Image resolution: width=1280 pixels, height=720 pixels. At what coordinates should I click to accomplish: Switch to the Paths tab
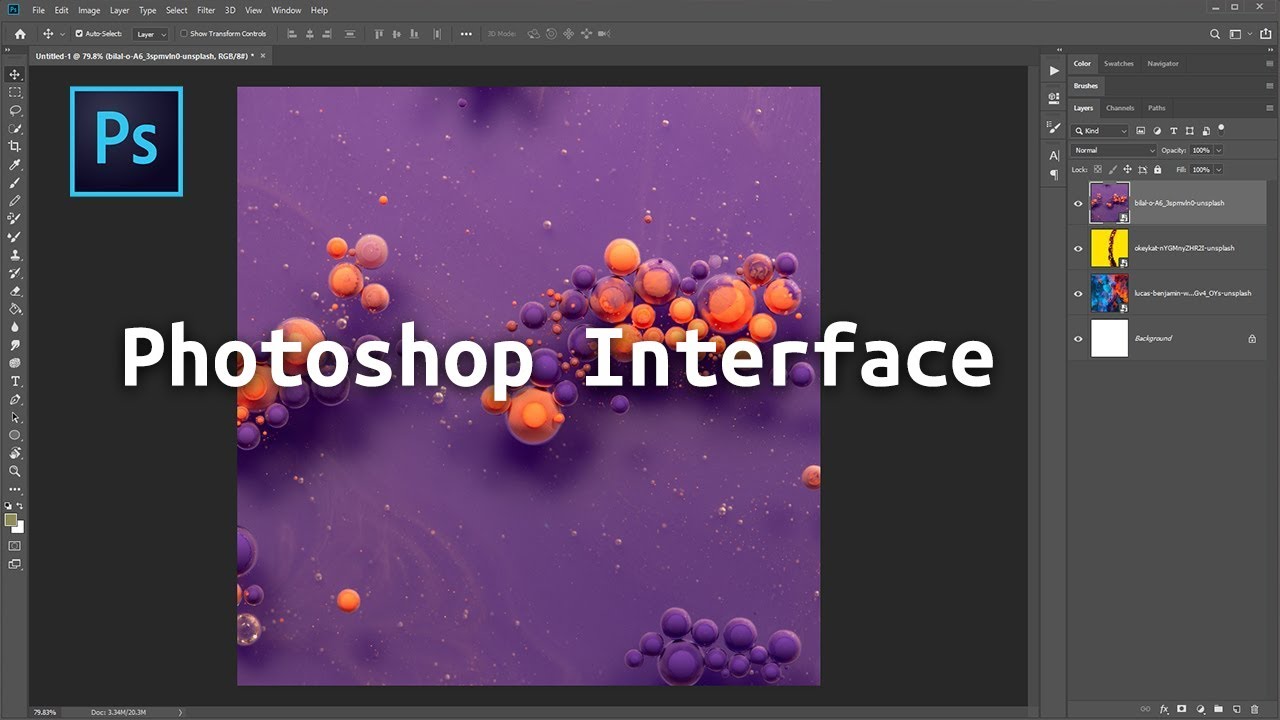(1157, 108)
